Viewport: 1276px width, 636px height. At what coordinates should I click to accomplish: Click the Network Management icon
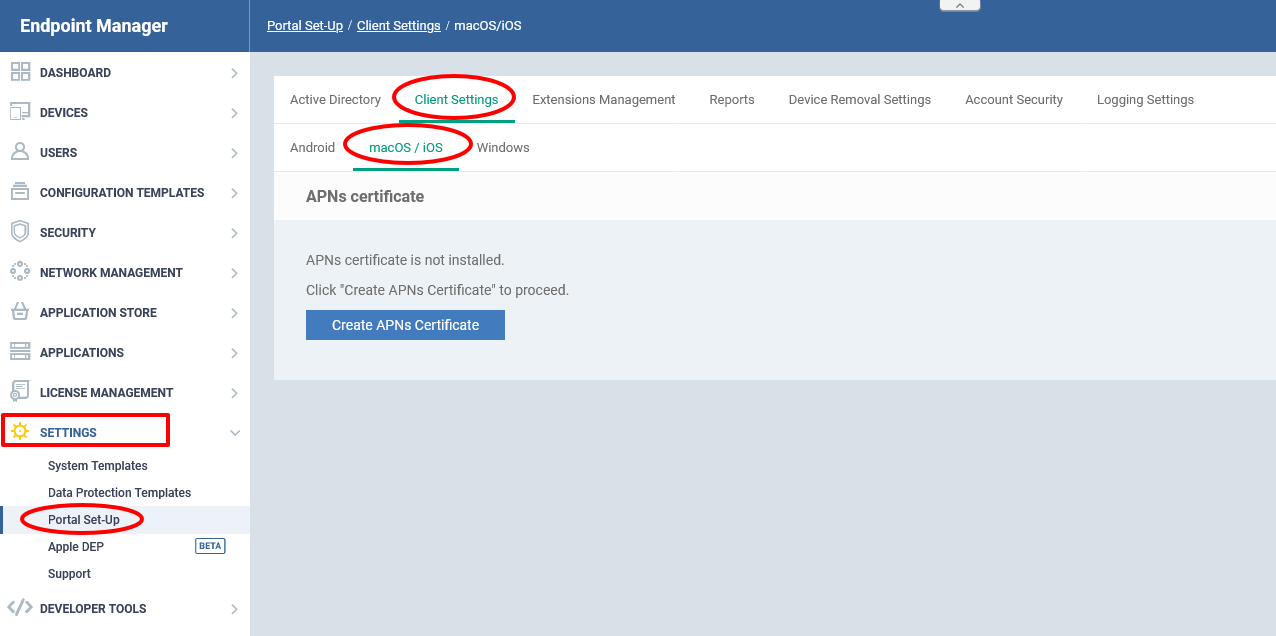(x=20, y=272)
